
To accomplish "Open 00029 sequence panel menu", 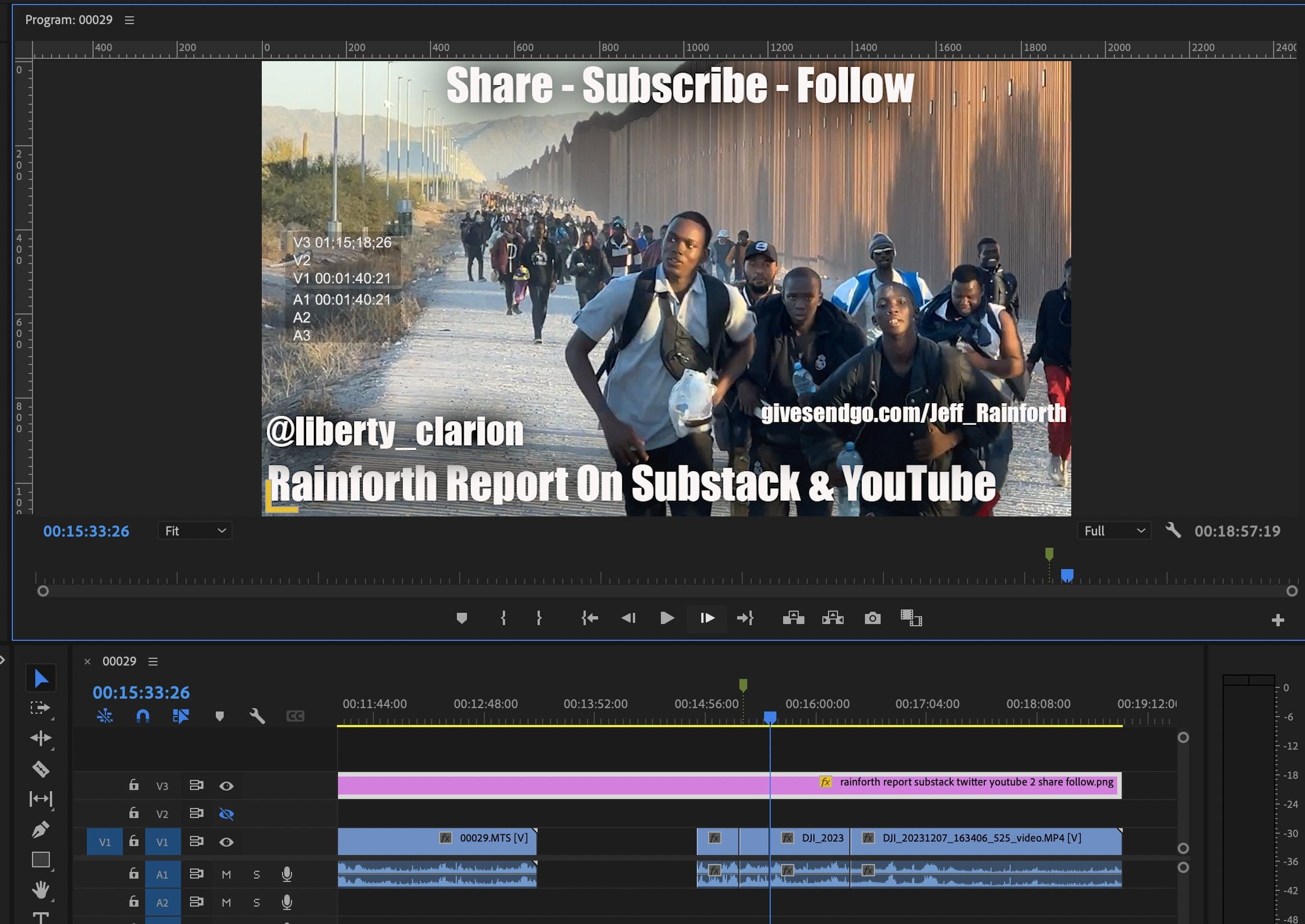I will (153, 661).
